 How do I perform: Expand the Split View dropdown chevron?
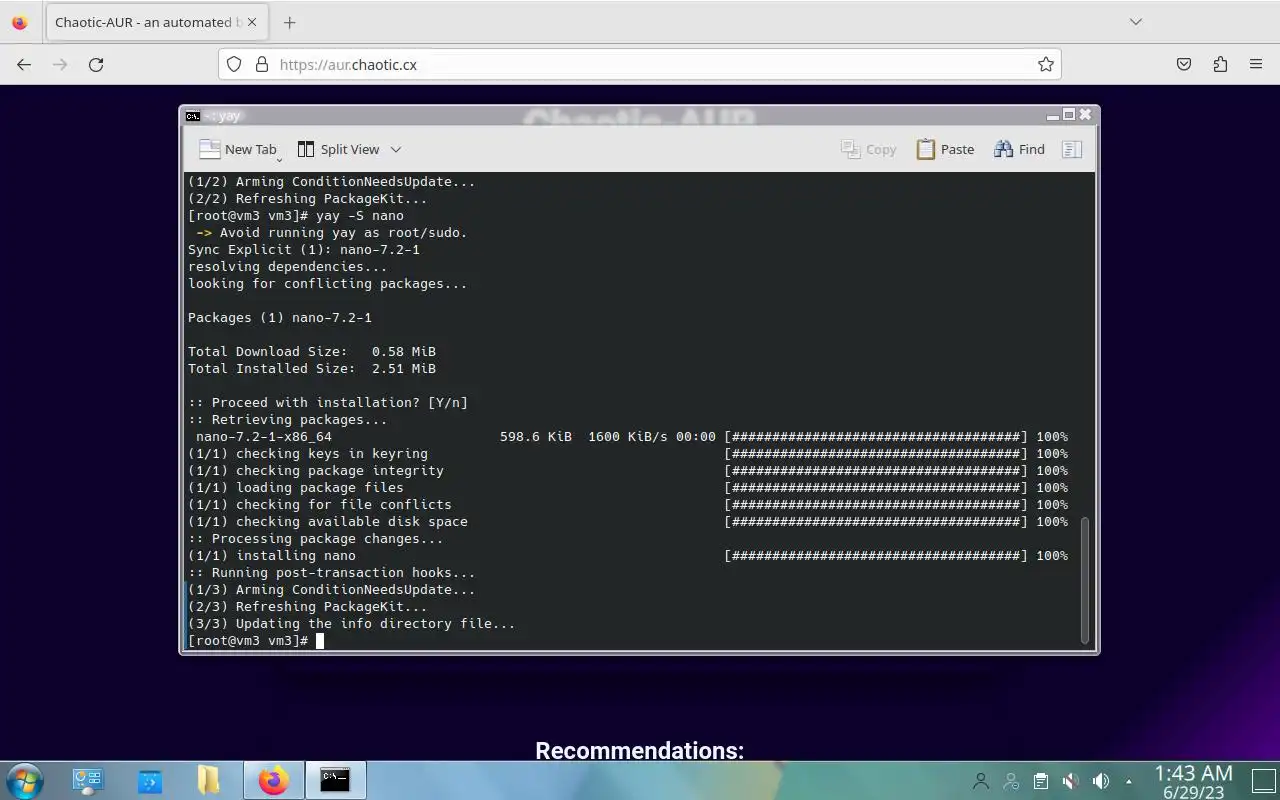click(396, 149)
